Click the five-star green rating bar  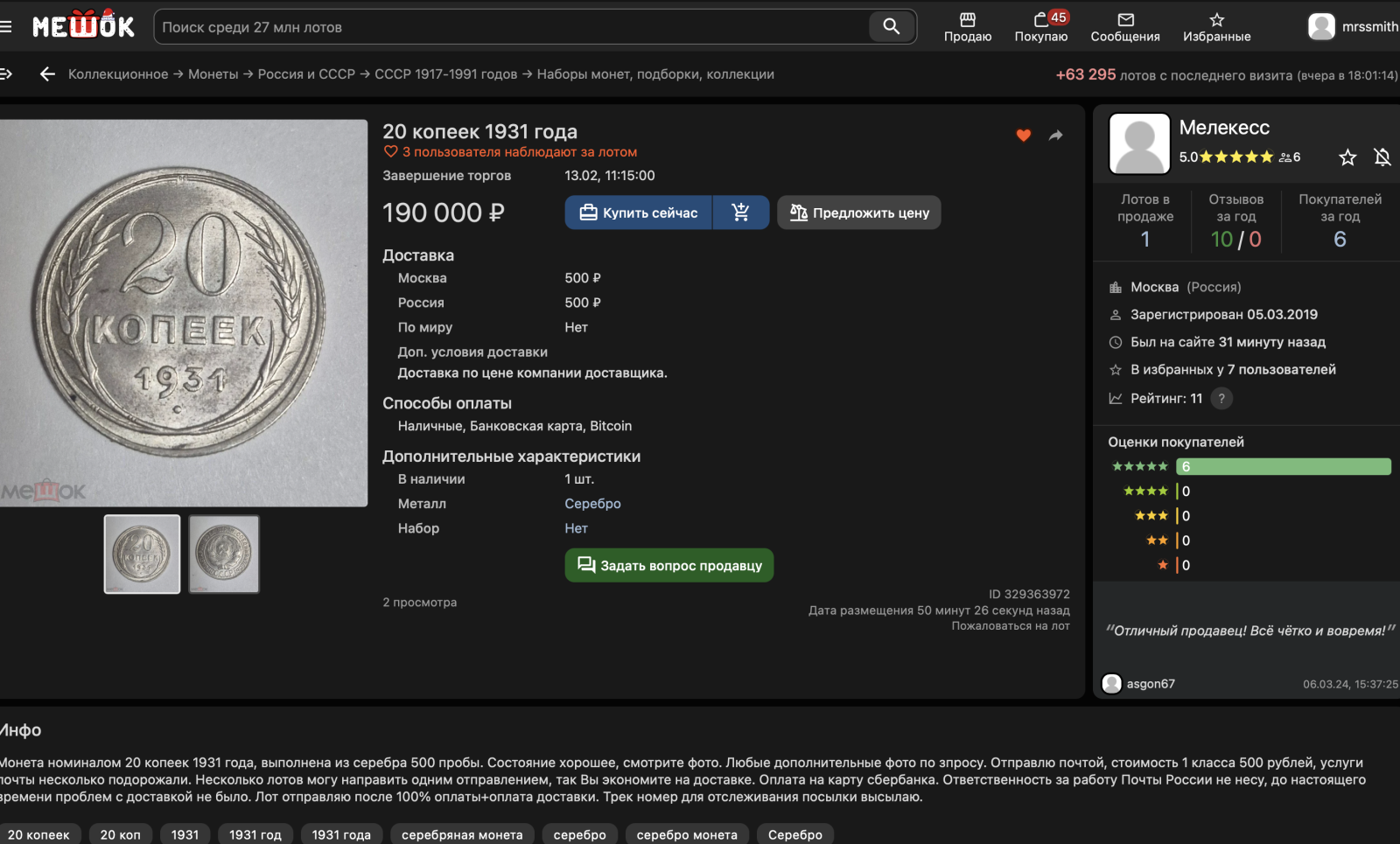(1283, 467)
